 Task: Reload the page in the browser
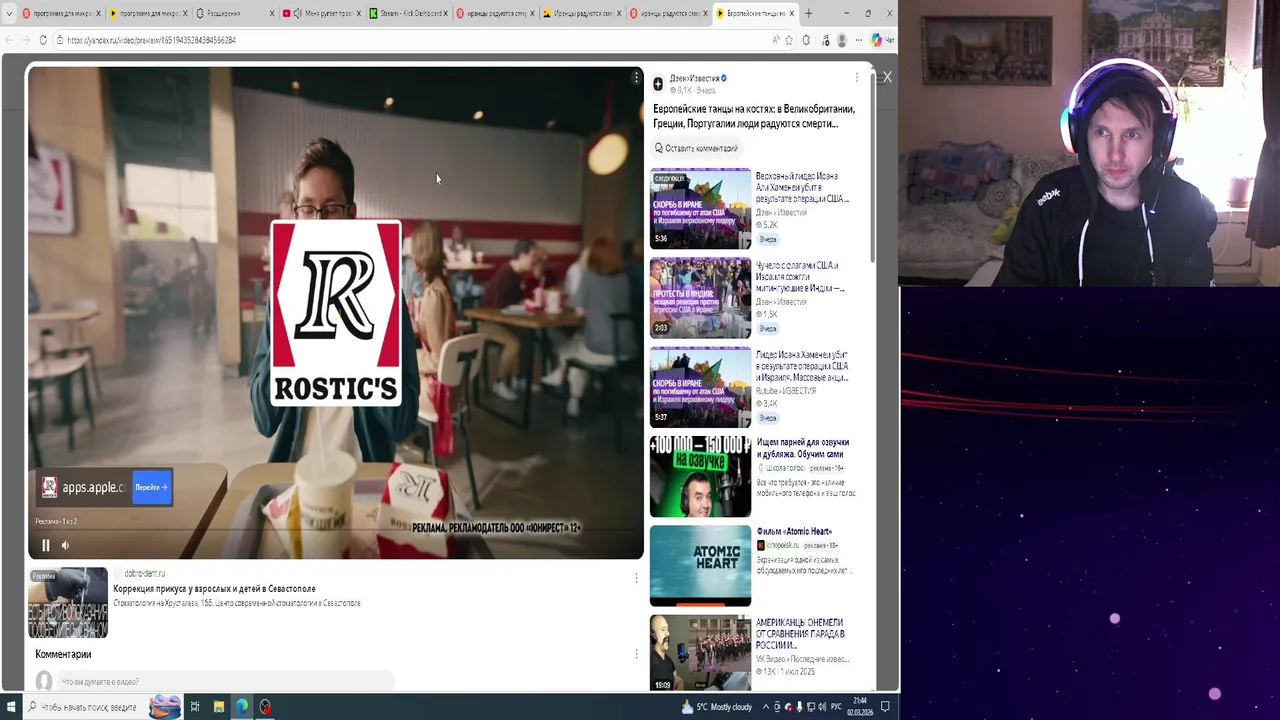(x=42, y=40)
